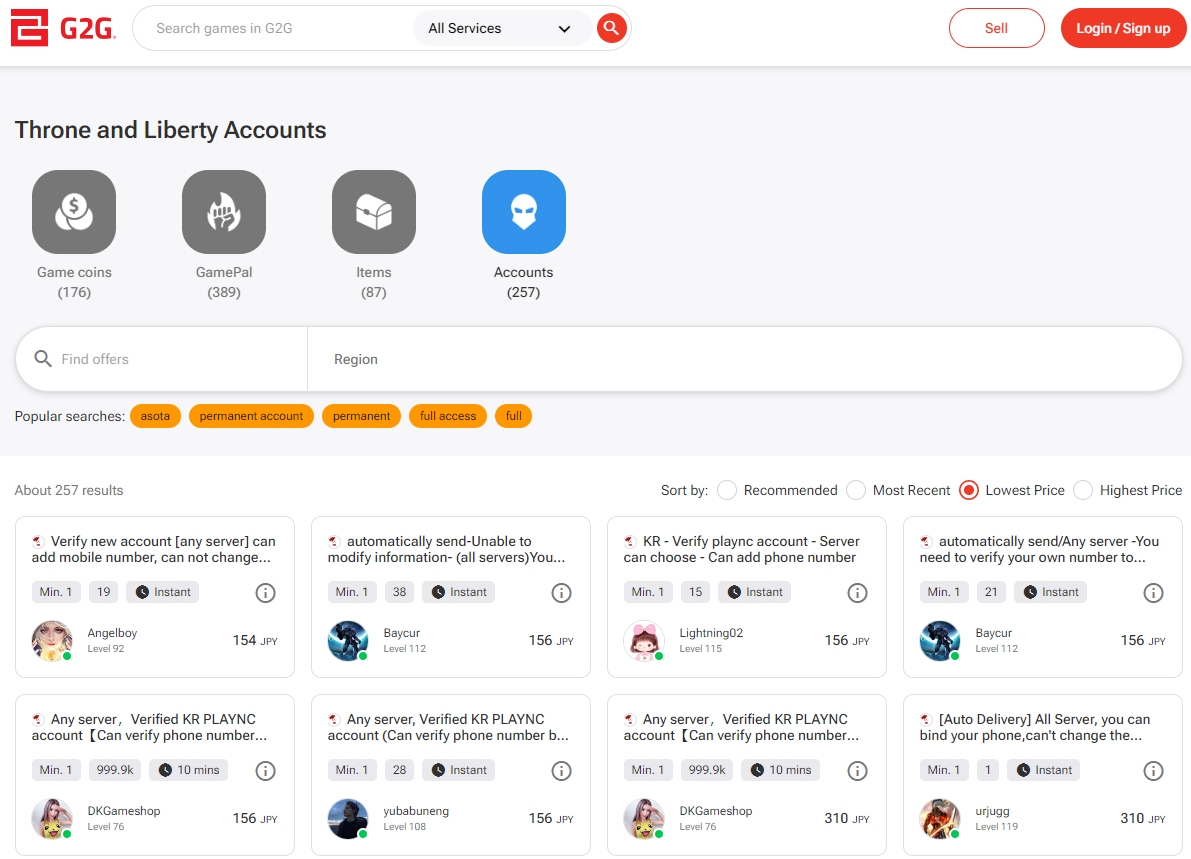Screen dimensions: 1191x859
Task: Click the Accounts (257) label
Action: tap(523, 282)
